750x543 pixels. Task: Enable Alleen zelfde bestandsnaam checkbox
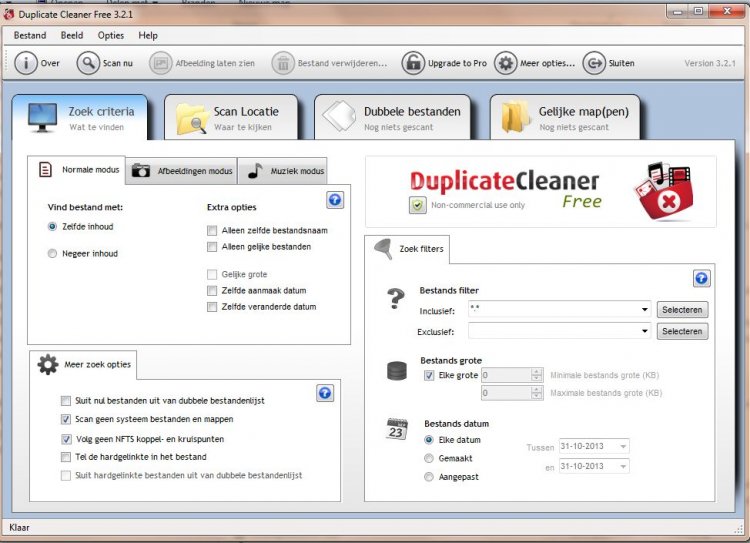pos(212,231)
